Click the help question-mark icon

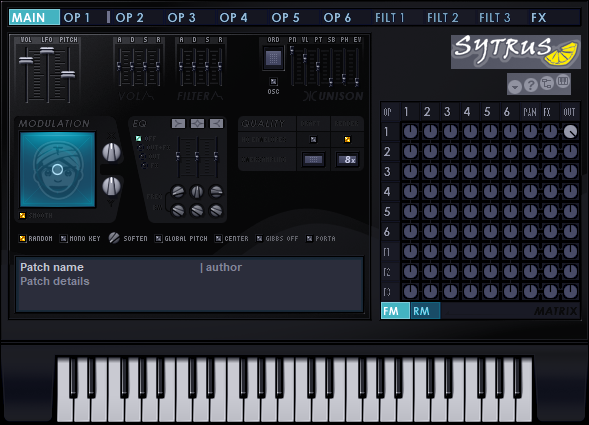click(x=530, y=85)
